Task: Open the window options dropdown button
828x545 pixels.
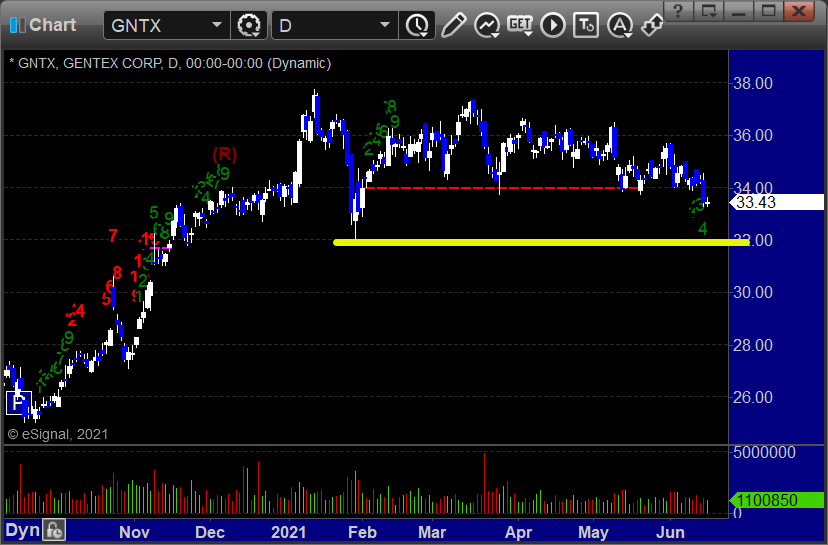Action: (x=708, y=11)
